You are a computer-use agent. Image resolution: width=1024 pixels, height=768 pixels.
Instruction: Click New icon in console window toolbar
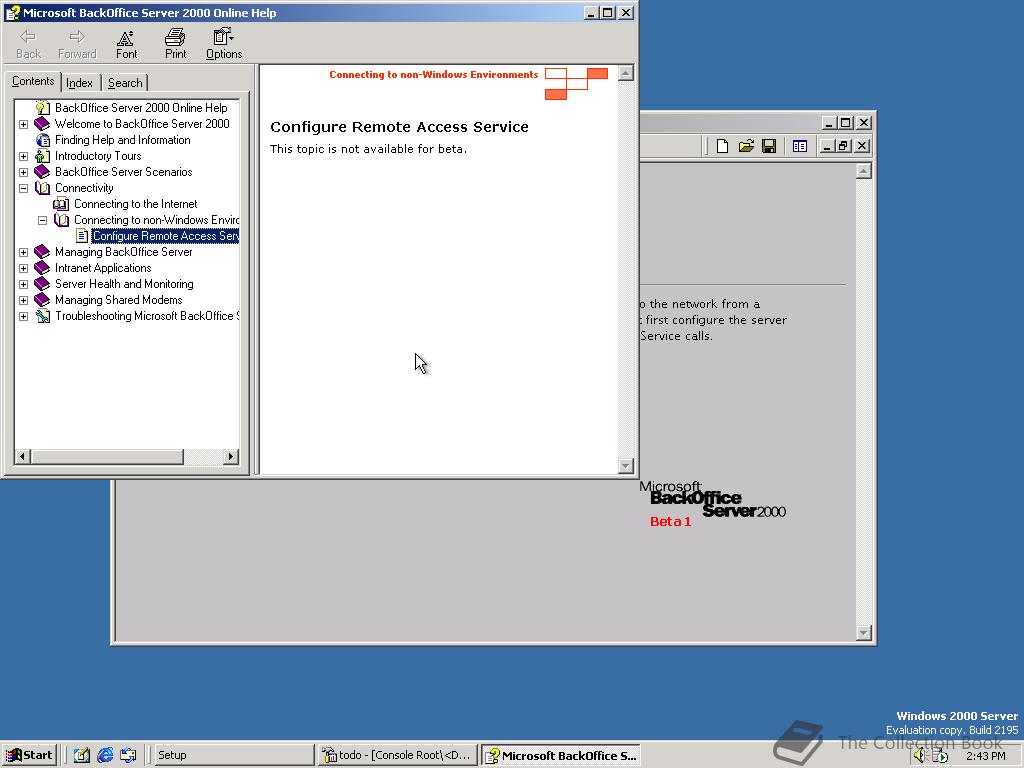722,146
